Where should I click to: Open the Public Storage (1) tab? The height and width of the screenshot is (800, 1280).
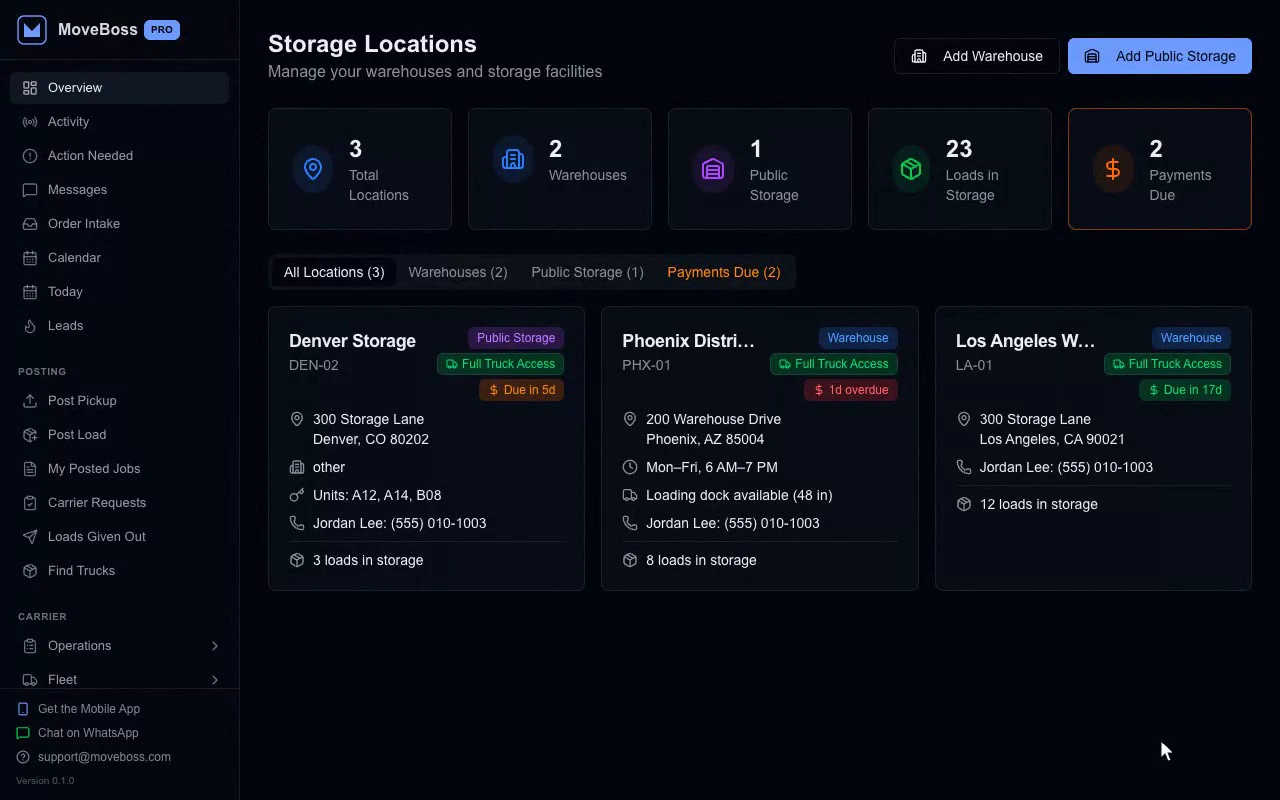[587, 272]
